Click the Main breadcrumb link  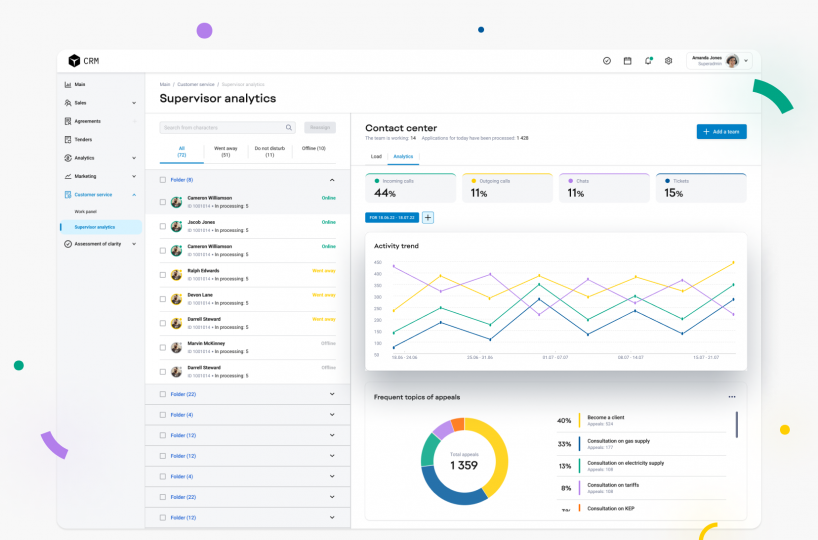[x=164, y=84]
